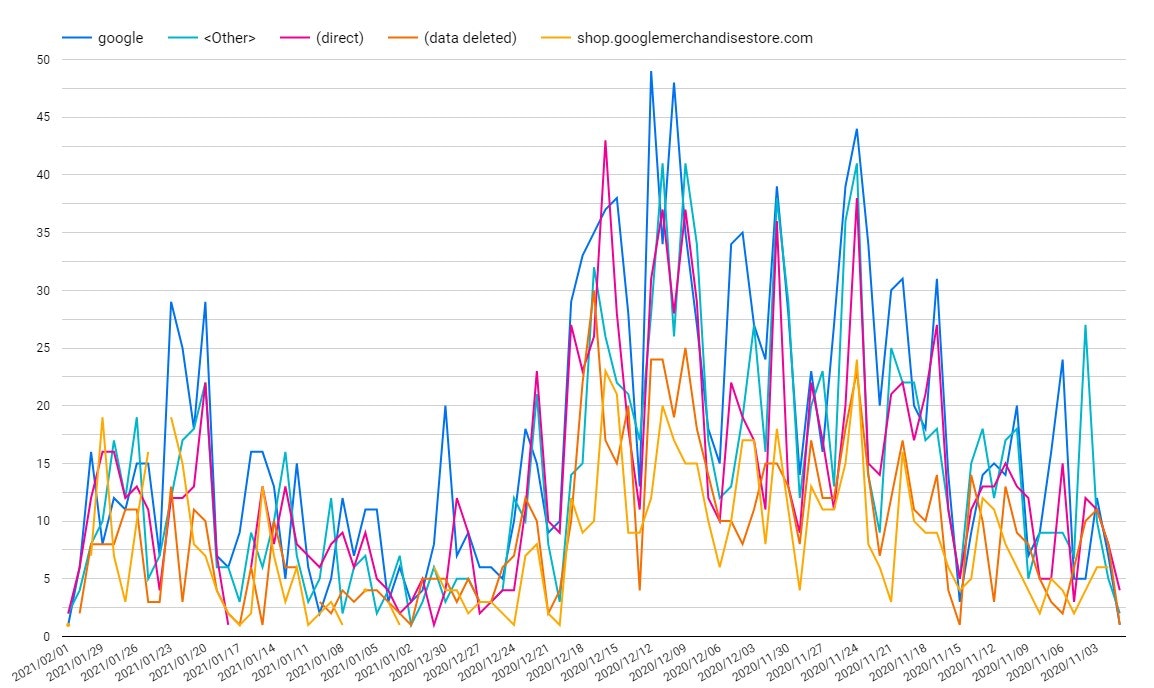This screenshot has height=688, width=1154.
Task: Click the 2021/01/23 x-axis date label
Action: click(x=144, y=662)
